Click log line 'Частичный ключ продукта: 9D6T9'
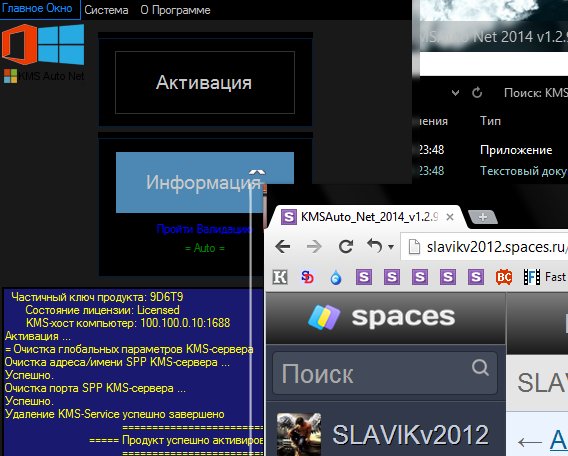Screen dimensions: 568x456 (97, 297)
